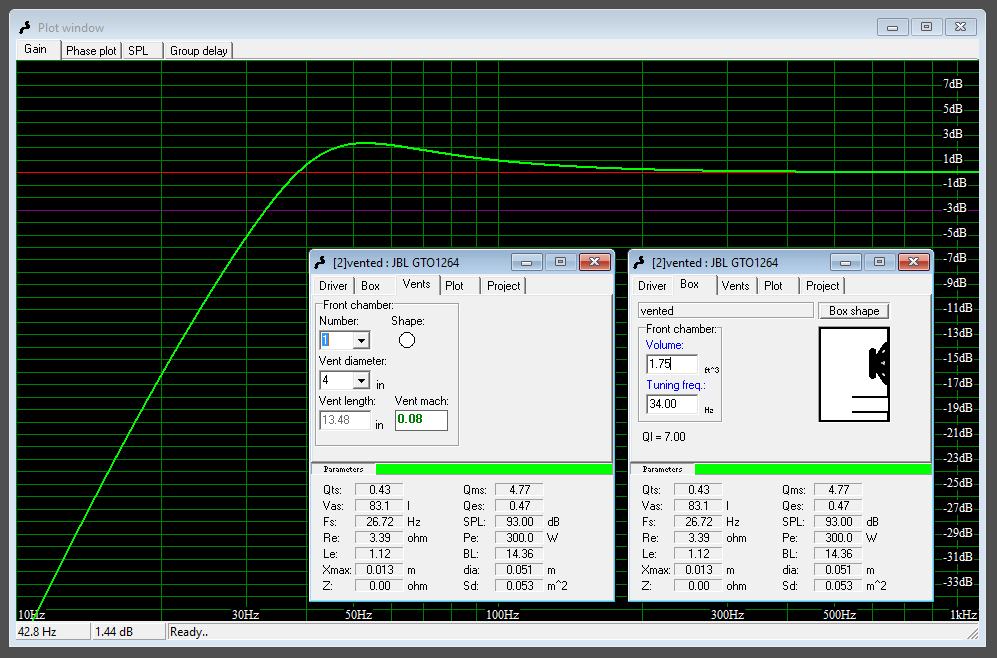
Task: Click SPL value 93.00 in Box-tab window
Action: click(x=839, y=522)
